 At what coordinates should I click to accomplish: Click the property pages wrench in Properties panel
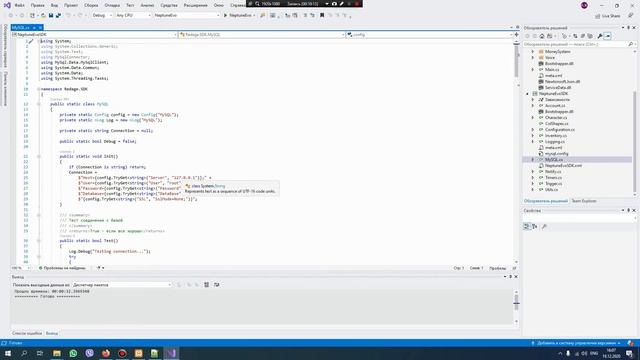544,227
